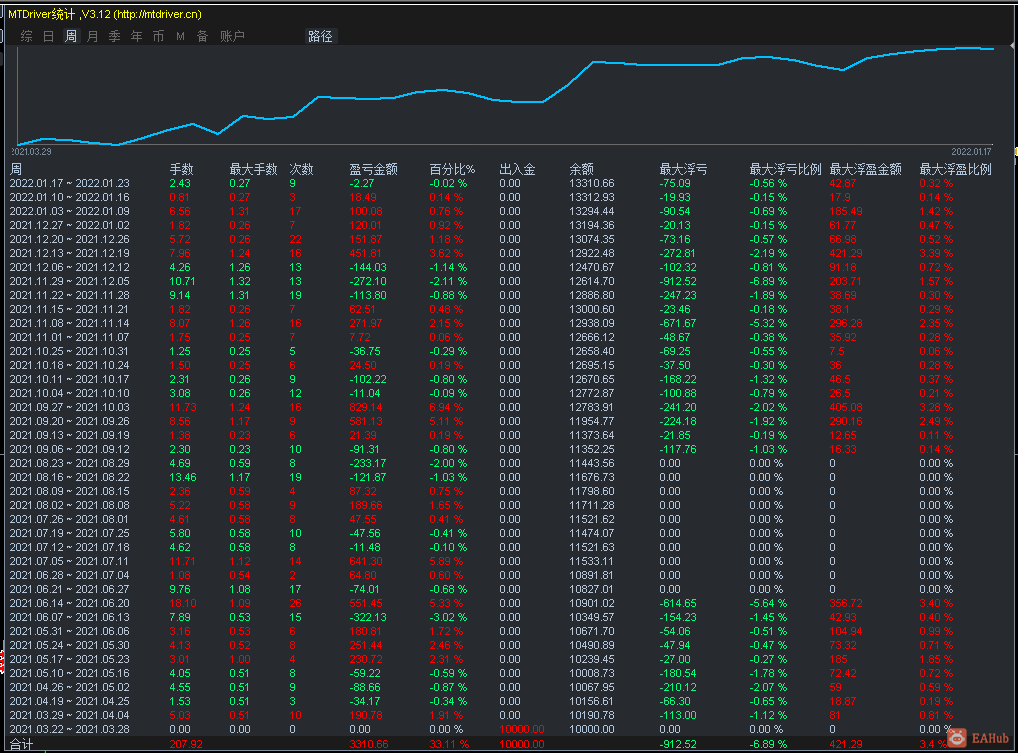
Task: Switch to the 季 quarterly tab
Action: (115, 36)
